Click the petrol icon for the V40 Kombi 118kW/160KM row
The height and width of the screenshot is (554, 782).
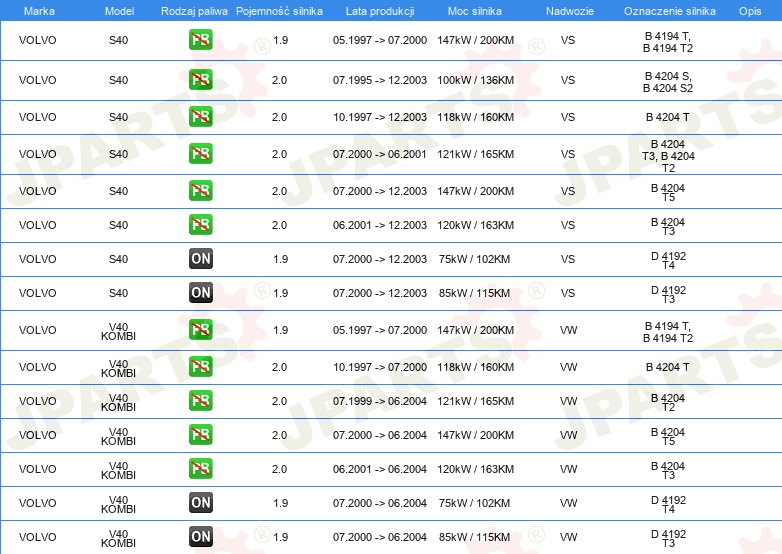pos(200,367)
